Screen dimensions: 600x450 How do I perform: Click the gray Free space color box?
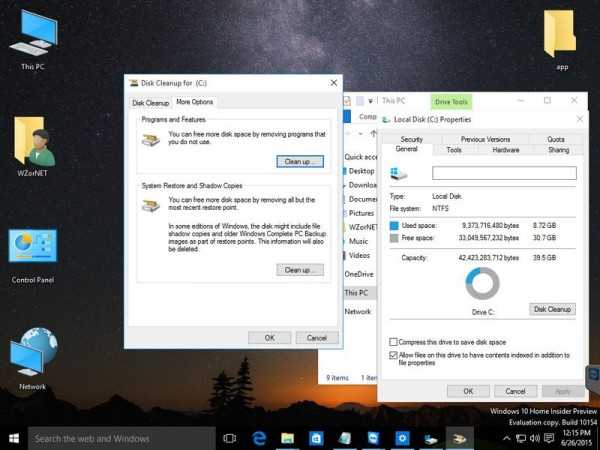[x=394, y=238]
